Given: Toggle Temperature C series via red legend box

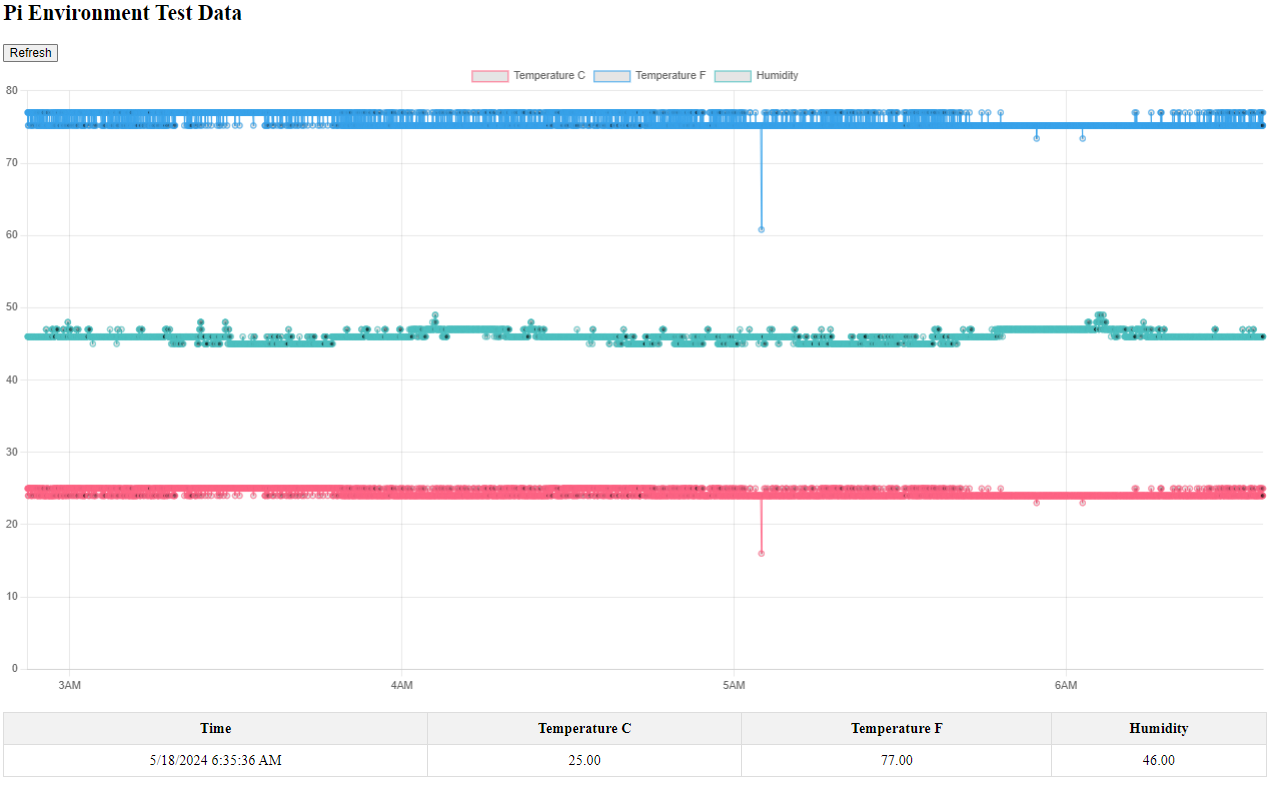Looking at the screenshot, I should point(490,76).
